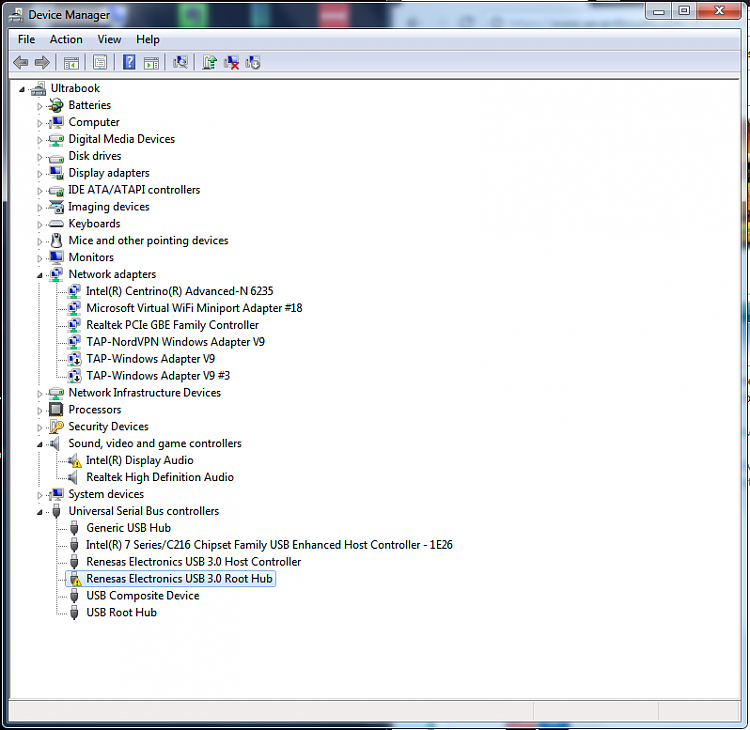750x730 pixels.
Task: Click the Show/Hide Action Pane toolbar icon
Action: click(x=151, y=63)
